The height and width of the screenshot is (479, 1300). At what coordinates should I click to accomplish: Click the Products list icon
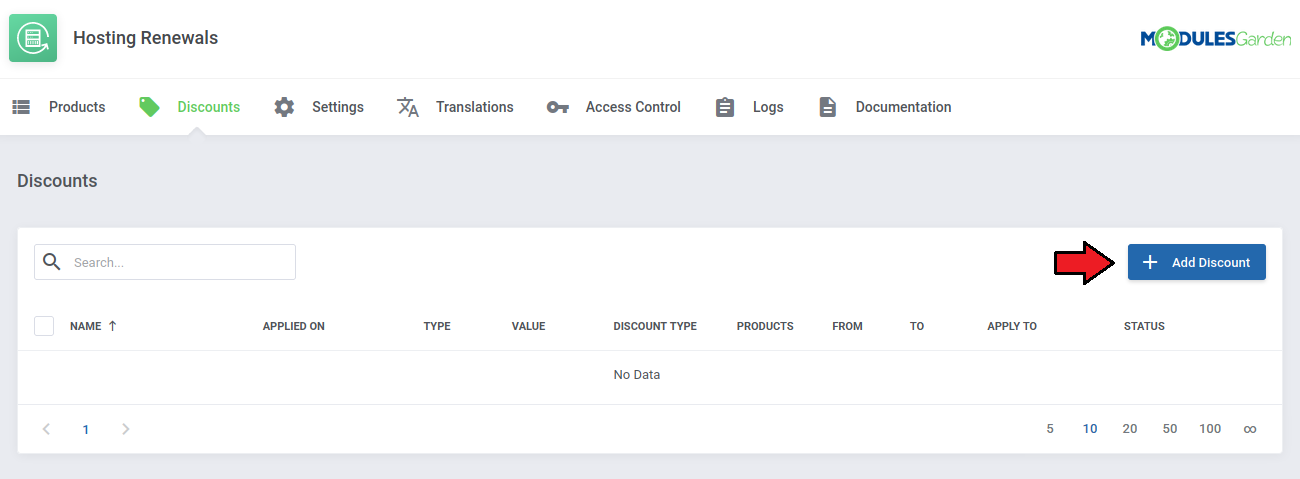pyautogui.click(x=21, y=107)
